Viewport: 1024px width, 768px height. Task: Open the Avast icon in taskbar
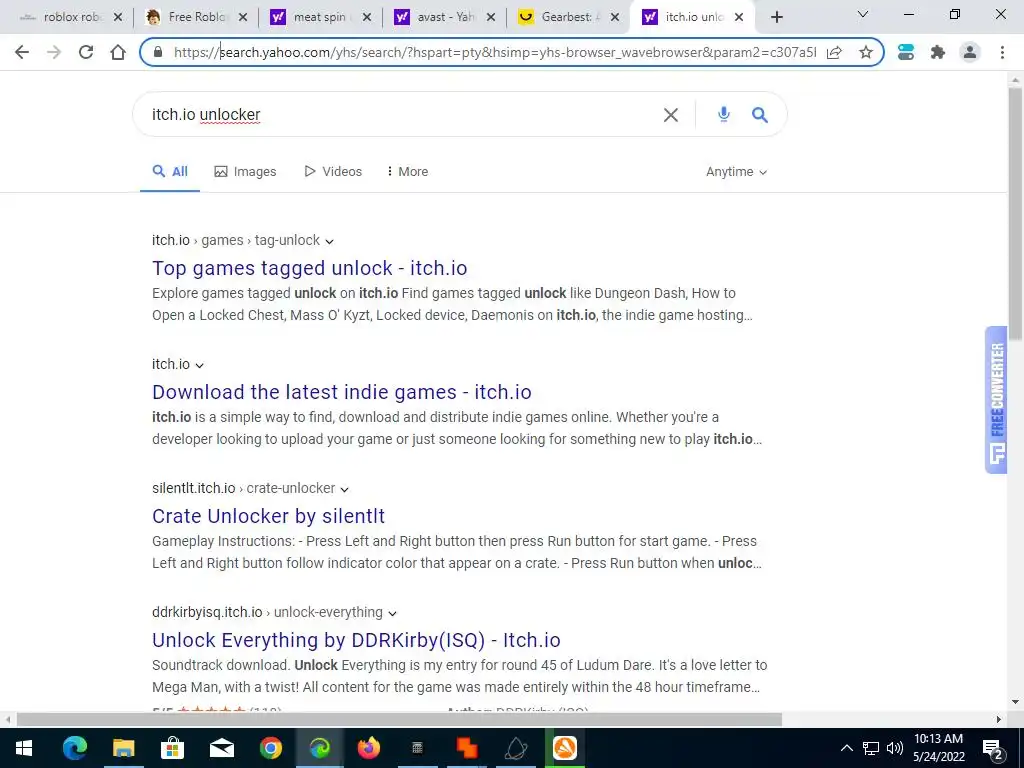click(x=565, y=748)
